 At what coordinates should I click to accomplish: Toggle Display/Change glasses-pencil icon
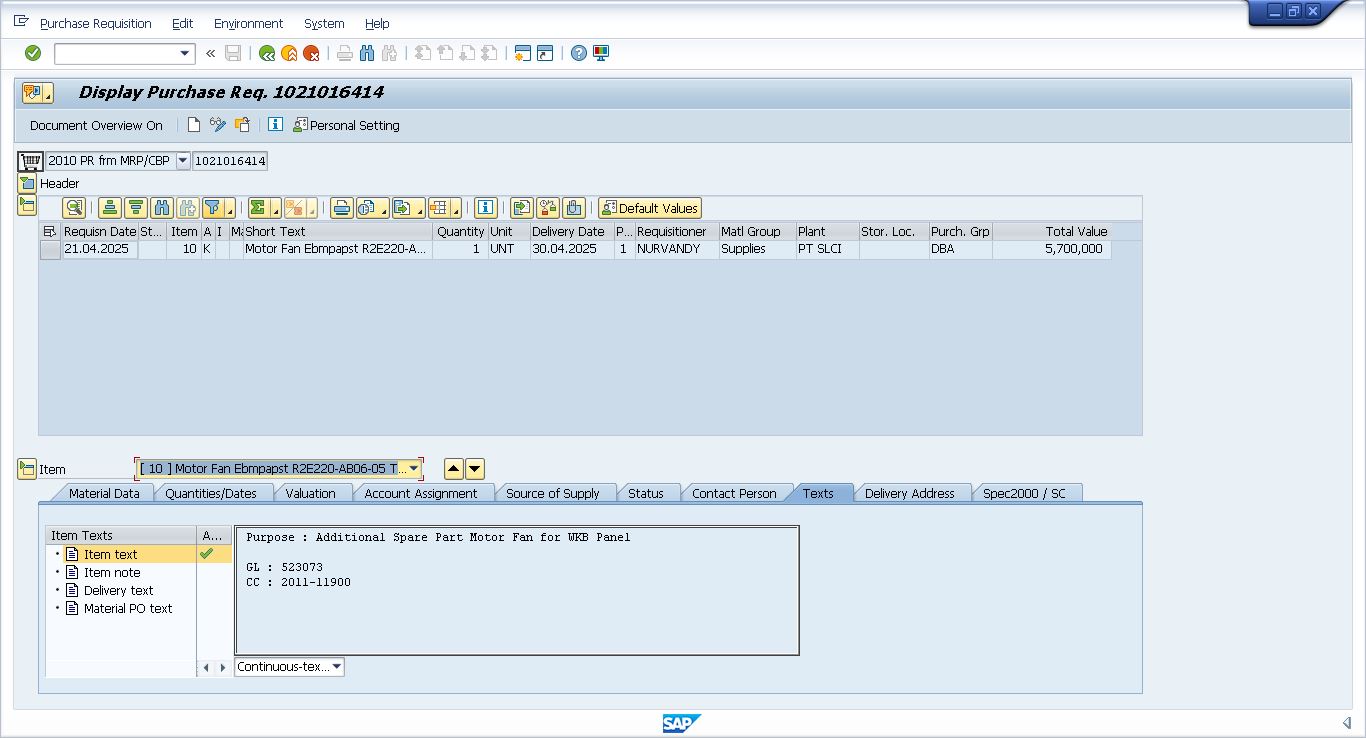pyautogui.click(x=218, y=125)
